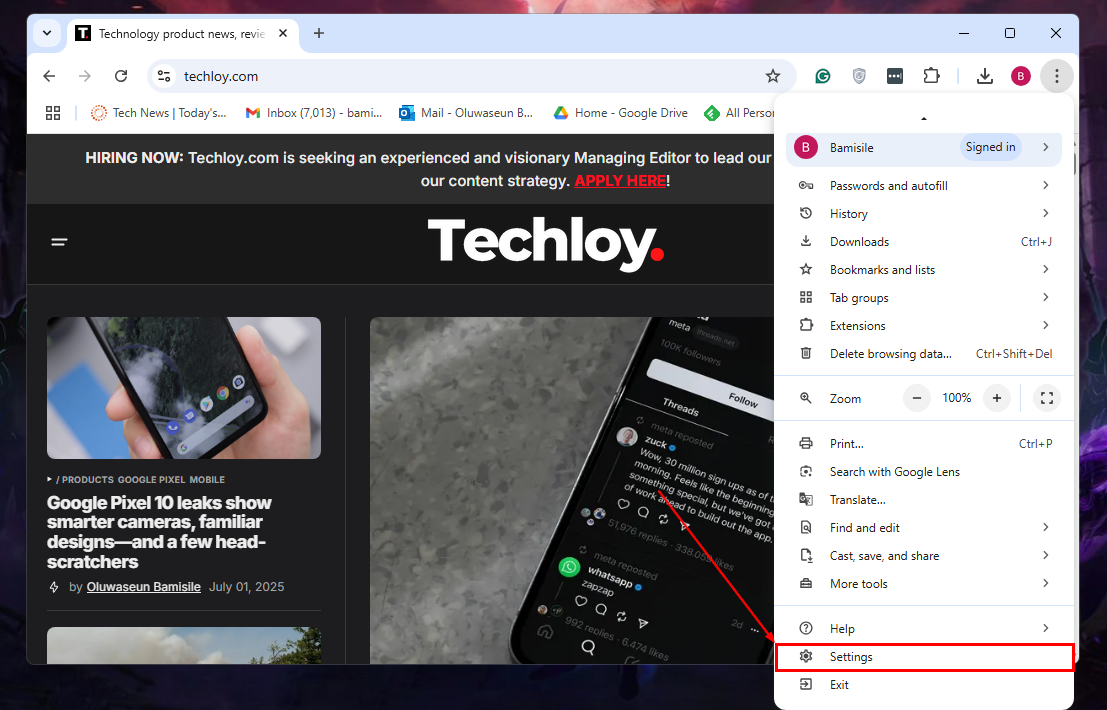This screenshot has height=710, width=1107.
Task: Click the forward navigation arrow
Action: click(85, 76)
